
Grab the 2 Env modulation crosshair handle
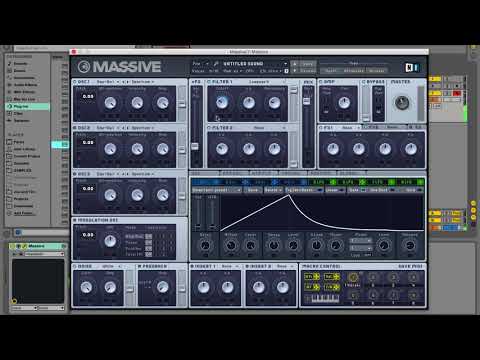[245, 182]
